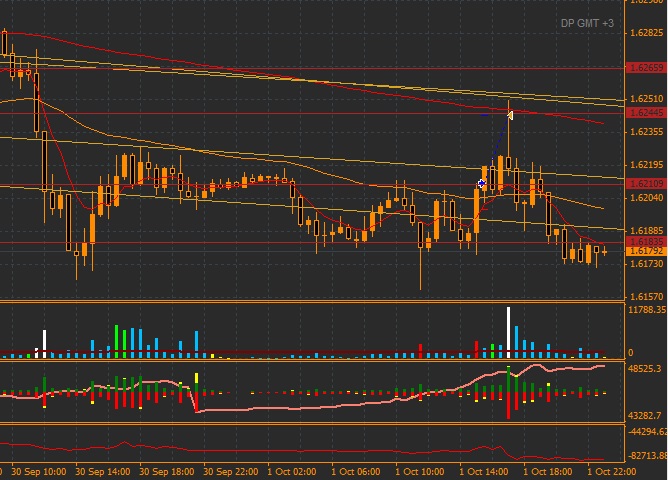Screen dimensions: 668x480
Task: Click the 1.61885 price axis label
Action: [646, 230]
